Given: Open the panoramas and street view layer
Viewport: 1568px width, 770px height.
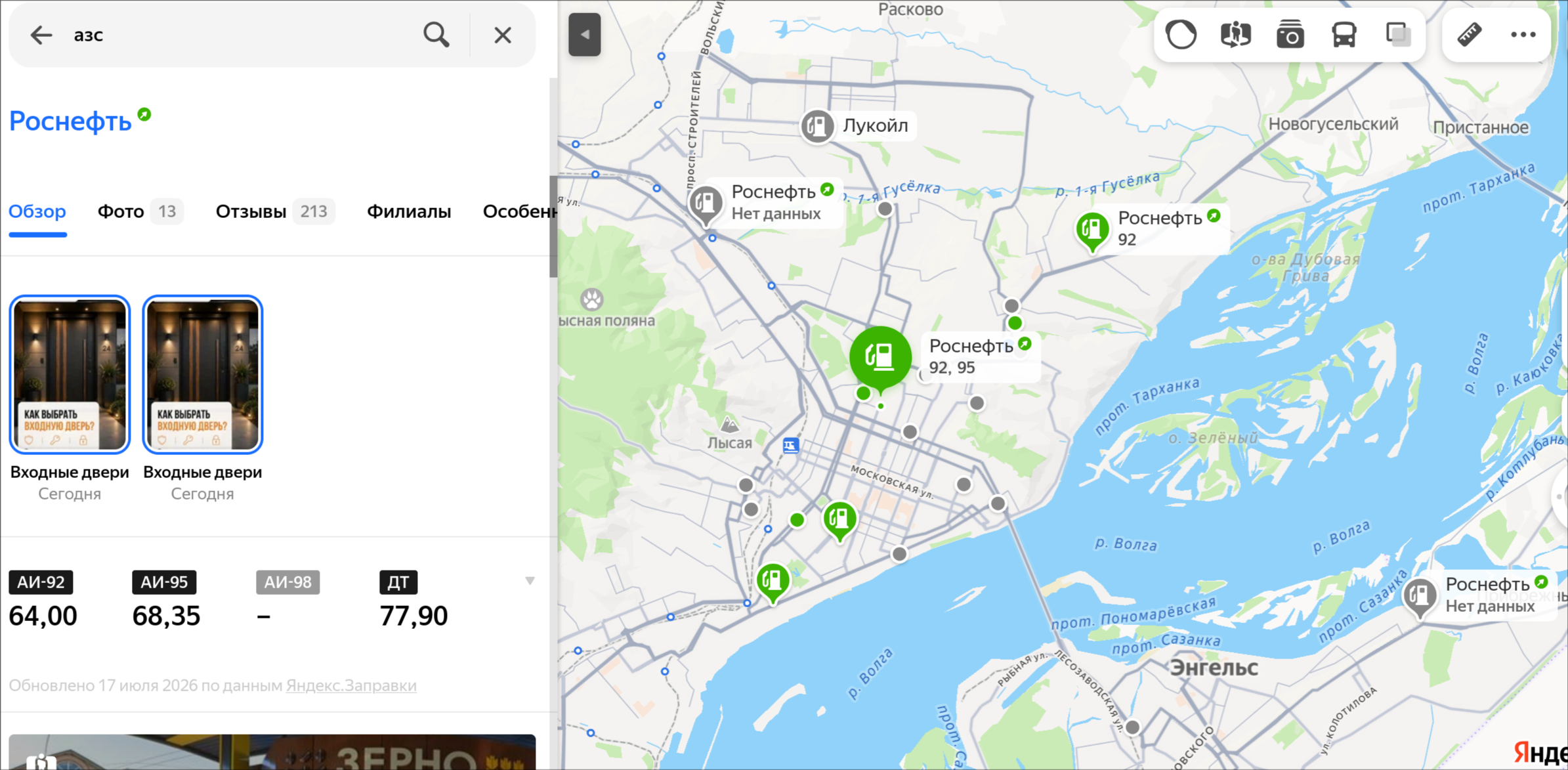Looking at the screenshot, I should (x=1235, y=35).
